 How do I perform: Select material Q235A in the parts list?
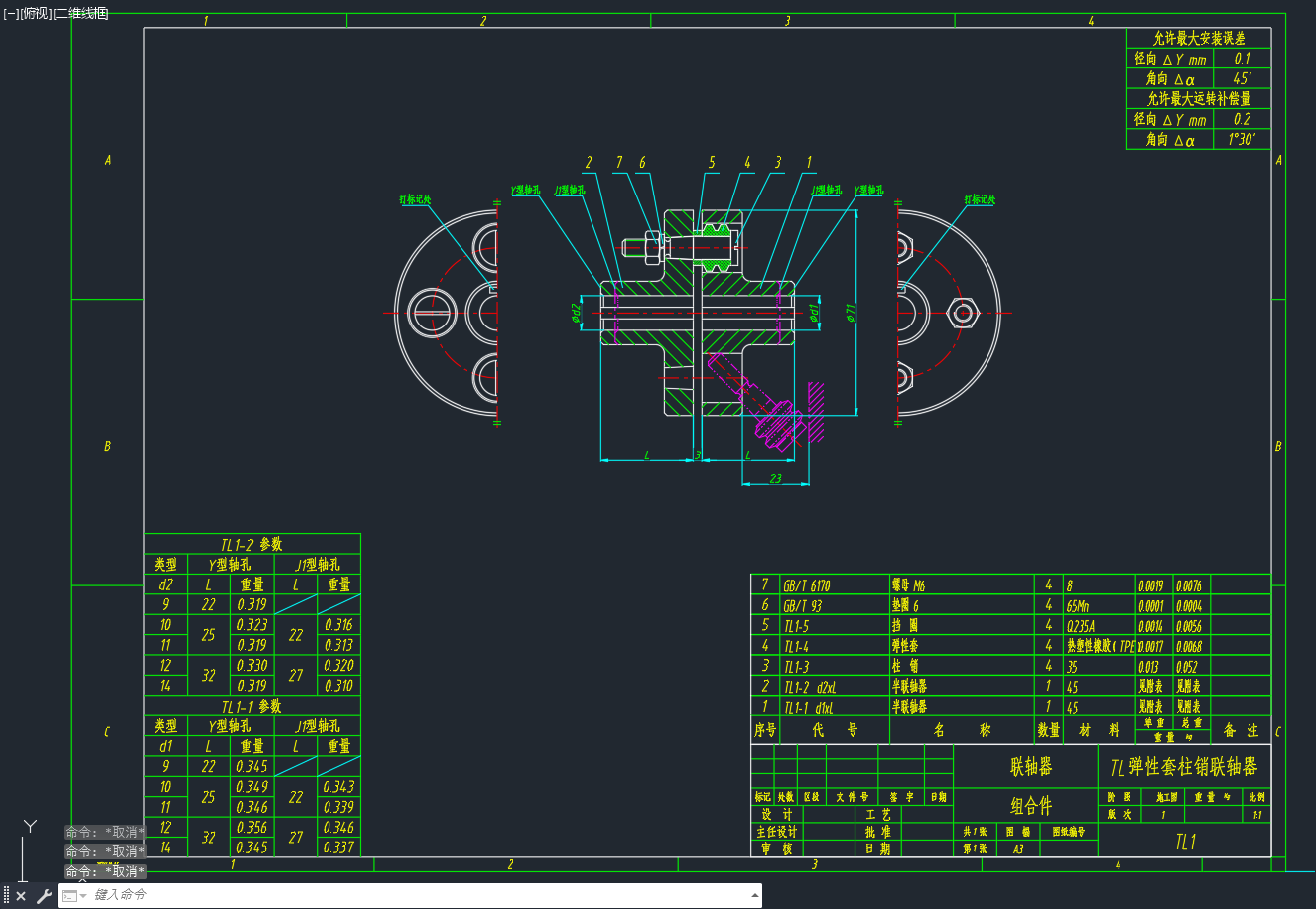coord(1081,626)
